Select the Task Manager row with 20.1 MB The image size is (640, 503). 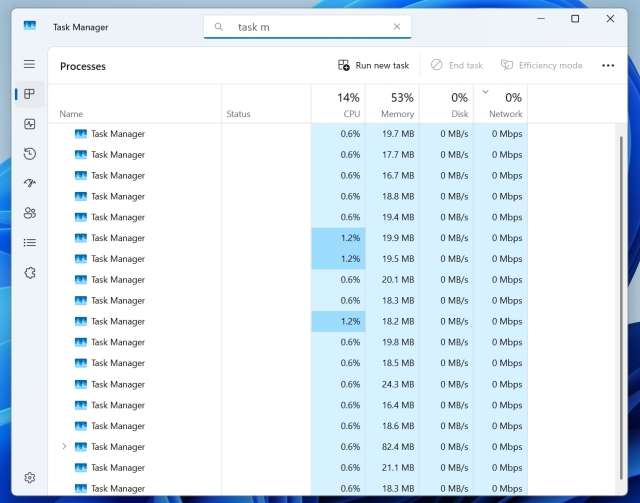pyautogui.click(x=288, y=279)
